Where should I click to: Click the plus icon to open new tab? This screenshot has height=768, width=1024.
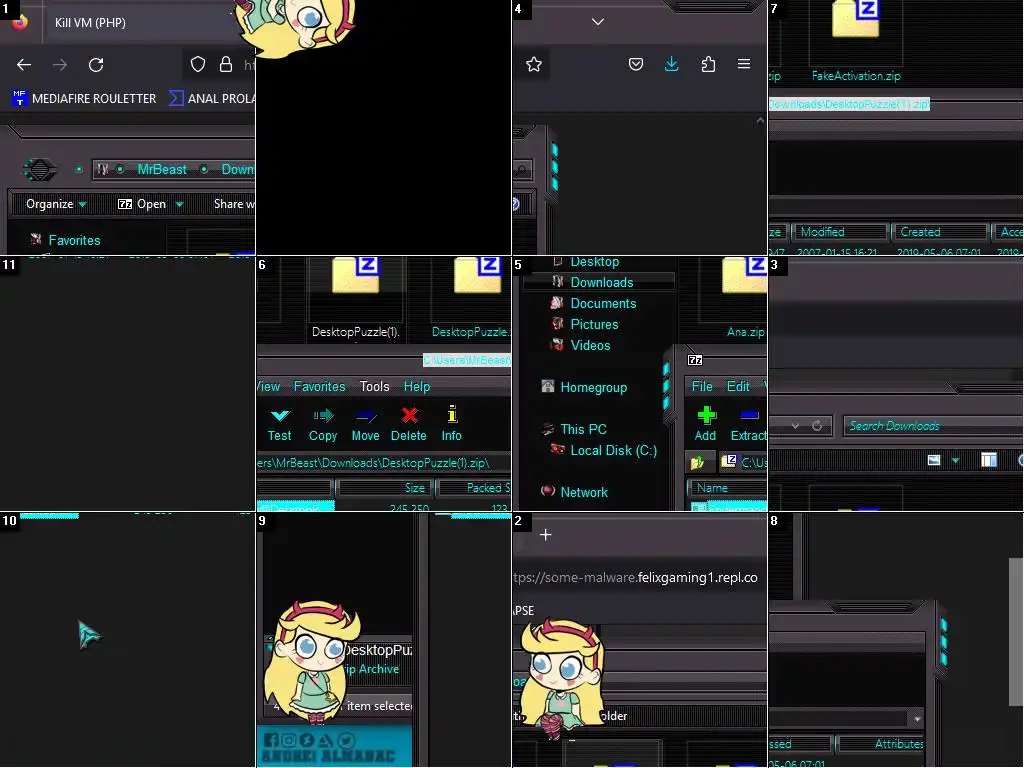[x=546, y=535]
